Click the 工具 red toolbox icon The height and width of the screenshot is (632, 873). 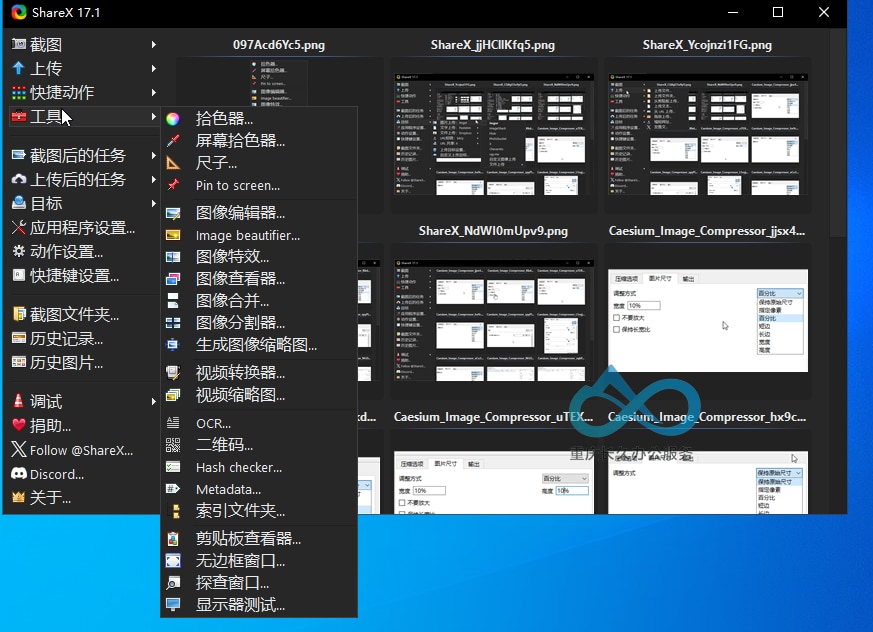19,116
